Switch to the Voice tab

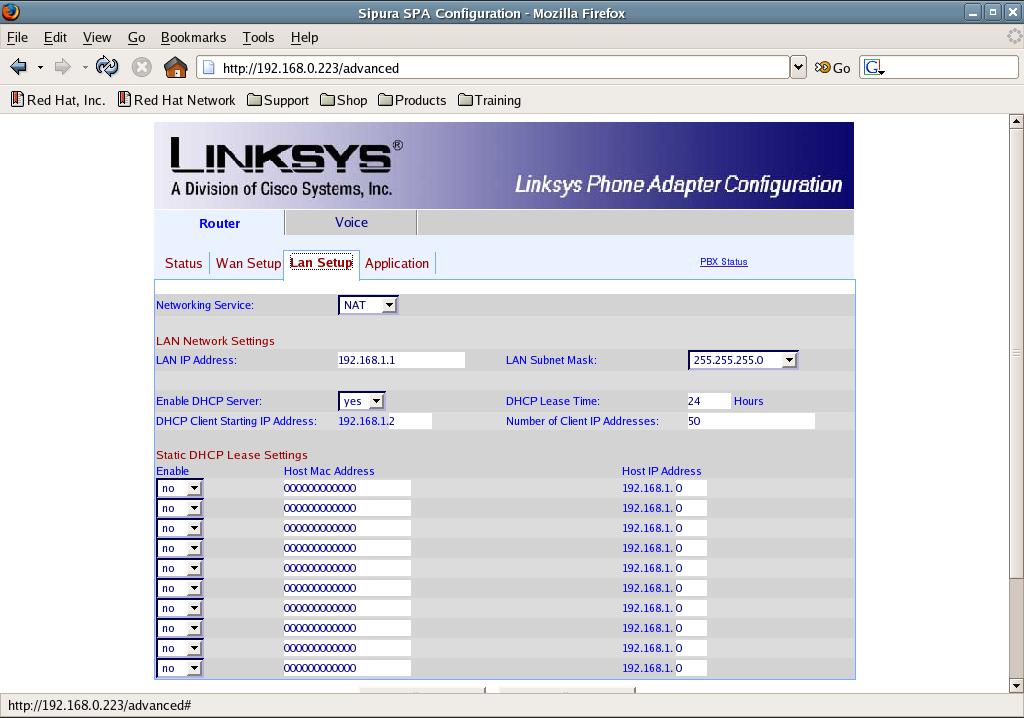click(x=351, y=222)
